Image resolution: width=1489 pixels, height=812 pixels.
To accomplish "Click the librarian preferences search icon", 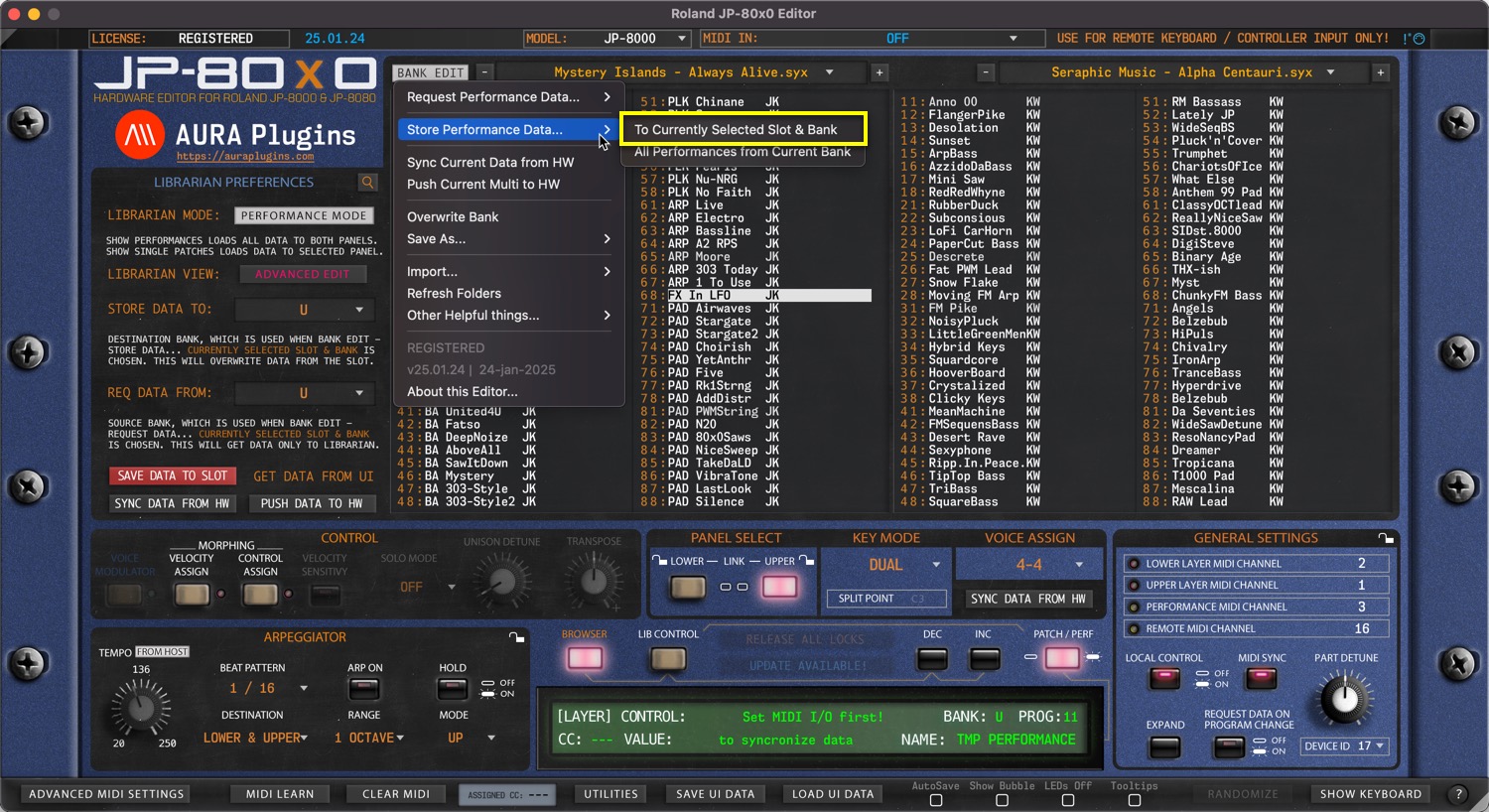I will (368, 183).
